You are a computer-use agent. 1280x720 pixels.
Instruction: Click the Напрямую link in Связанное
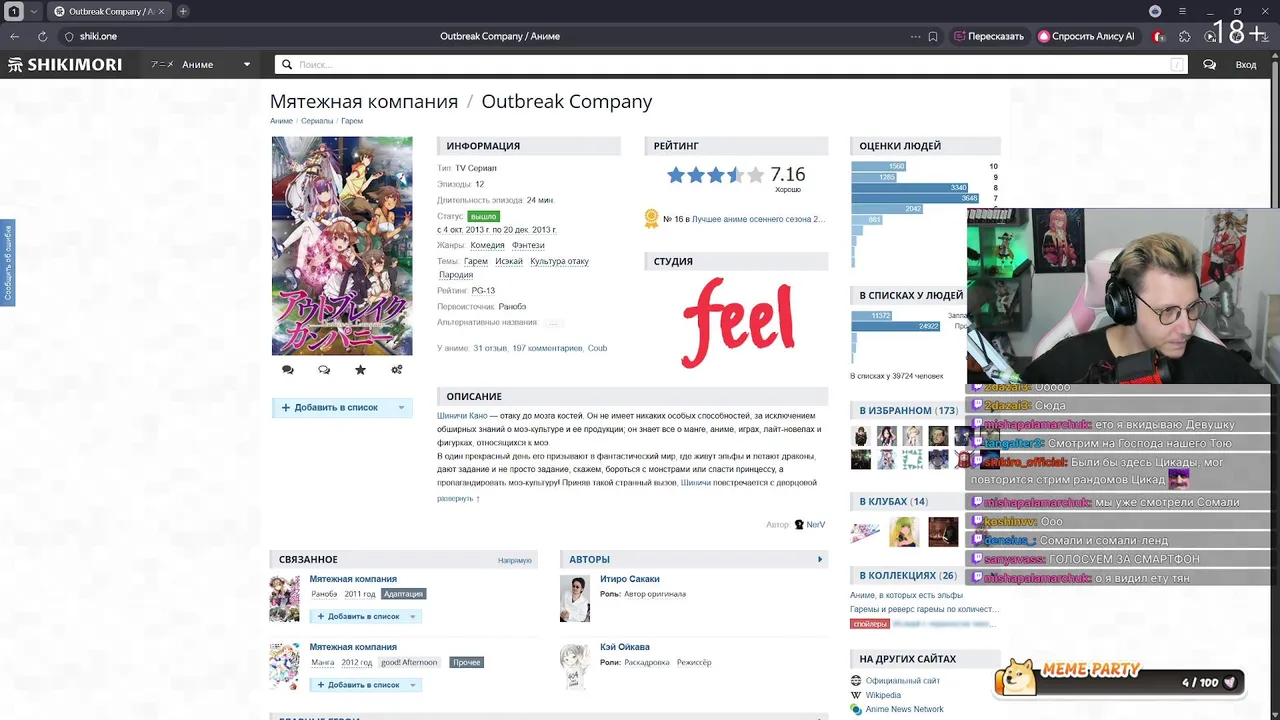click(515, 560)
